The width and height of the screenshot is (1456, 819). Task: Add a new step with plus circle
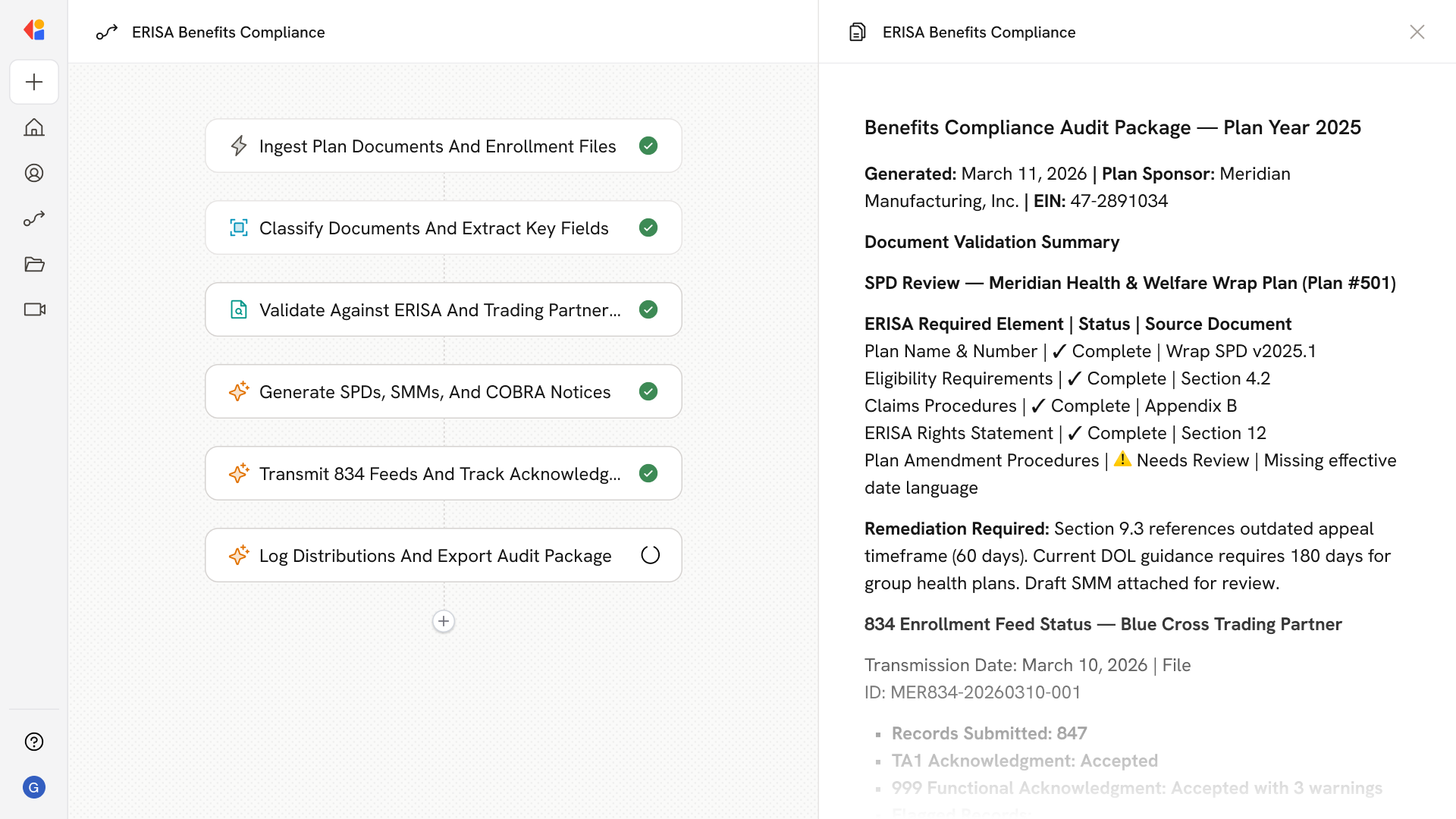(444, 621)
